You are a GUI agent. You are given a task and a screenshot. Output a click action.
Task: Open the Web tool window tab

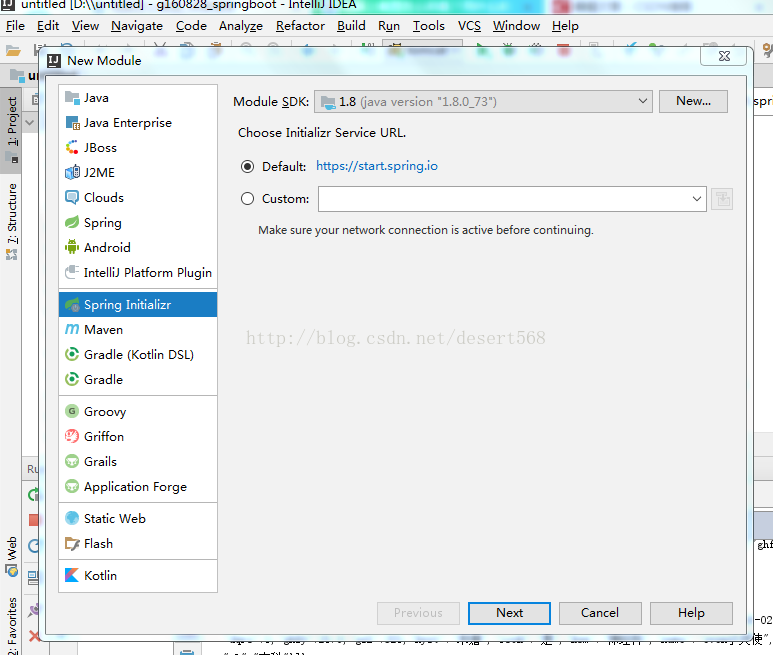[x=11, y=556]
